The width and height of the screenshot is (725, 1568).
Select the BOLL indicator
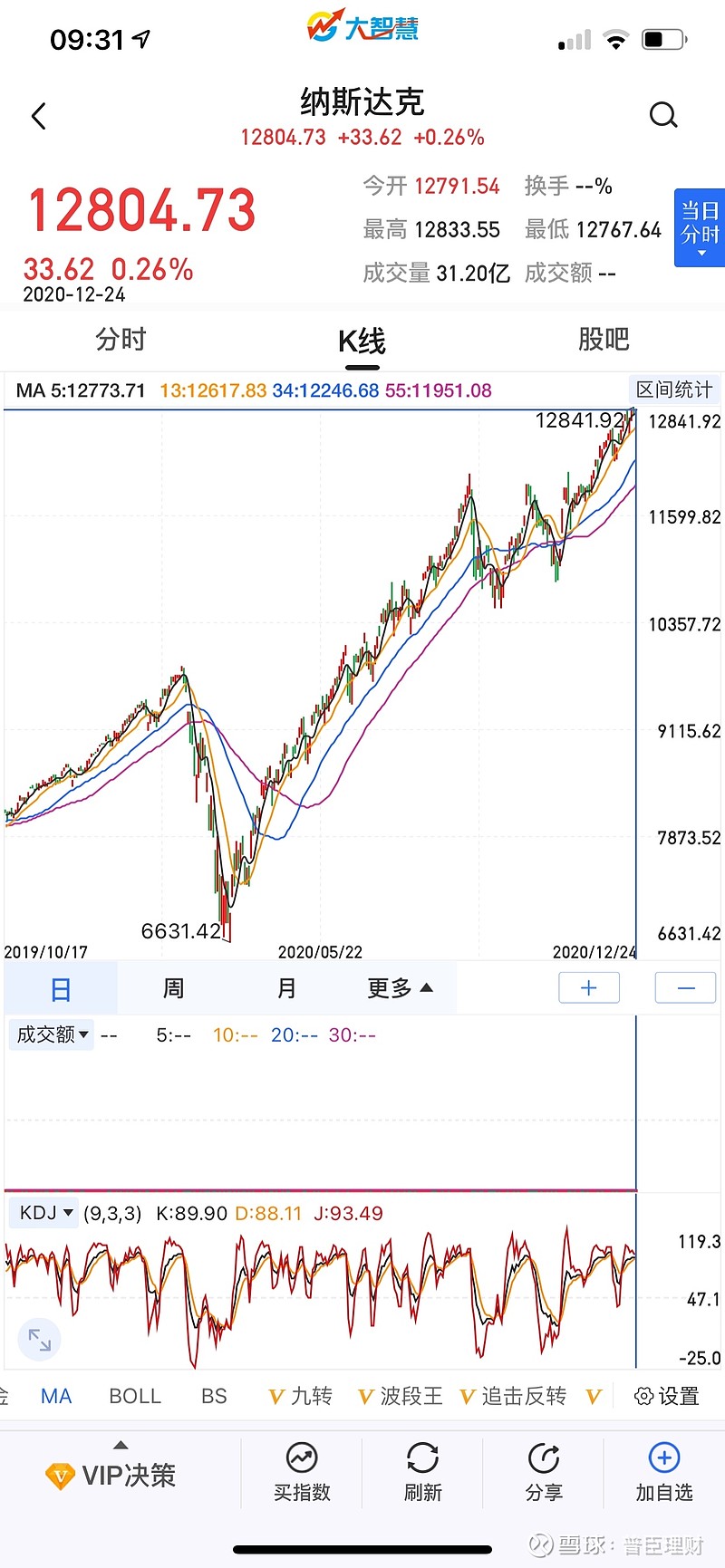(x=135, y=1396)
